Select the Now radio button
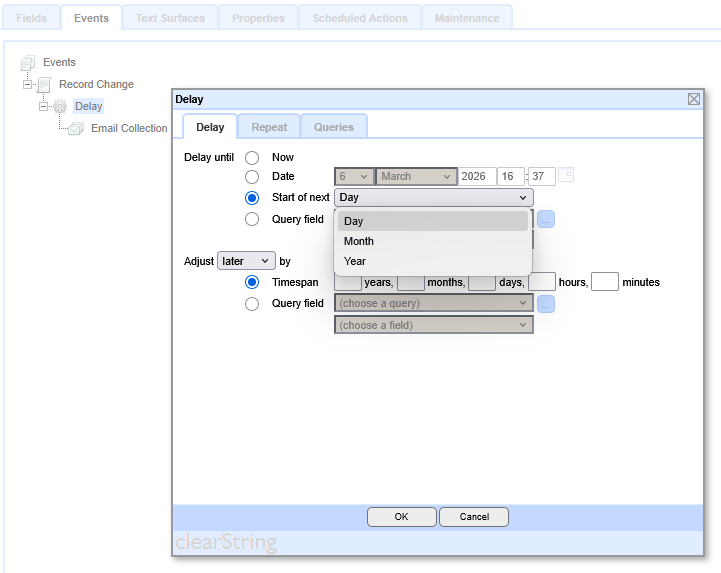The image size is (721, 573). pos(252,158)
